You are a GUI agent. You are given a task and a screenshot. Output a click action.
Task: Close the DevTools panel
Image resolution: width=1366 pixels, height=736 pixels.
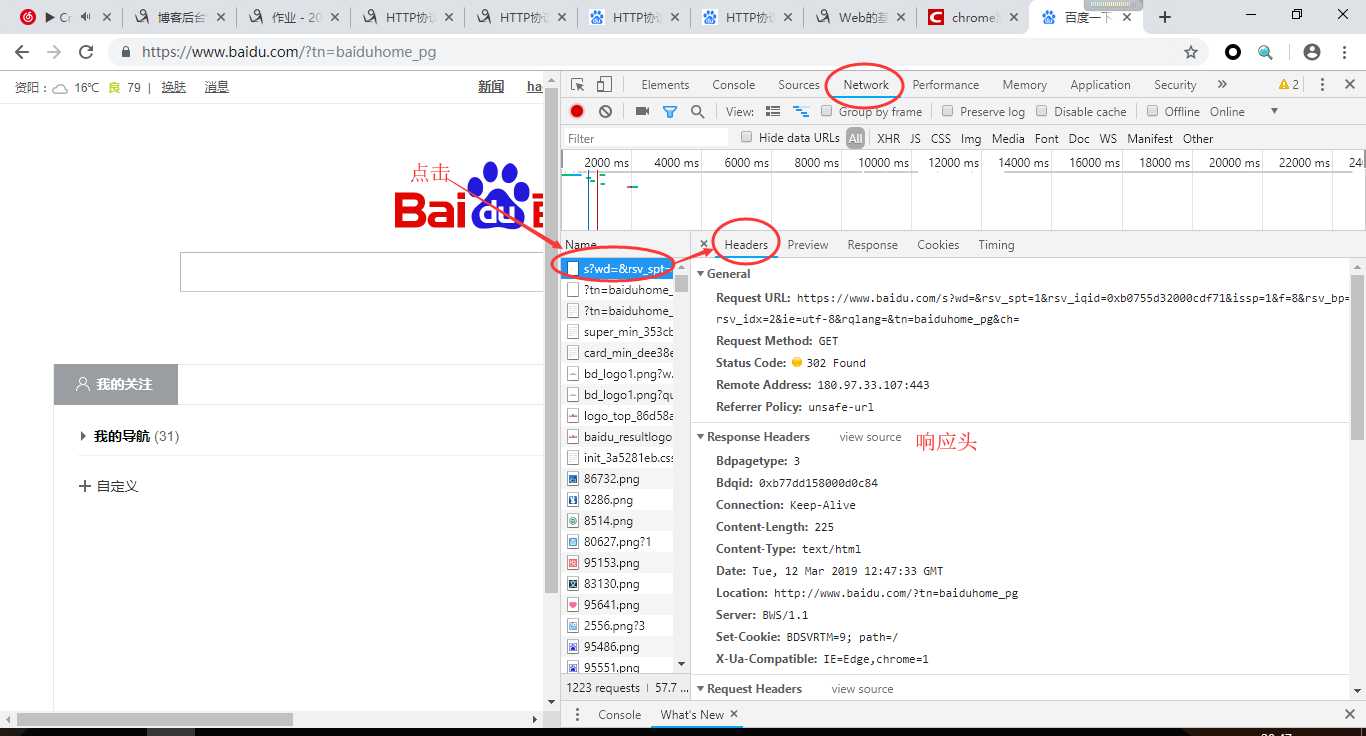point(1349,85)
